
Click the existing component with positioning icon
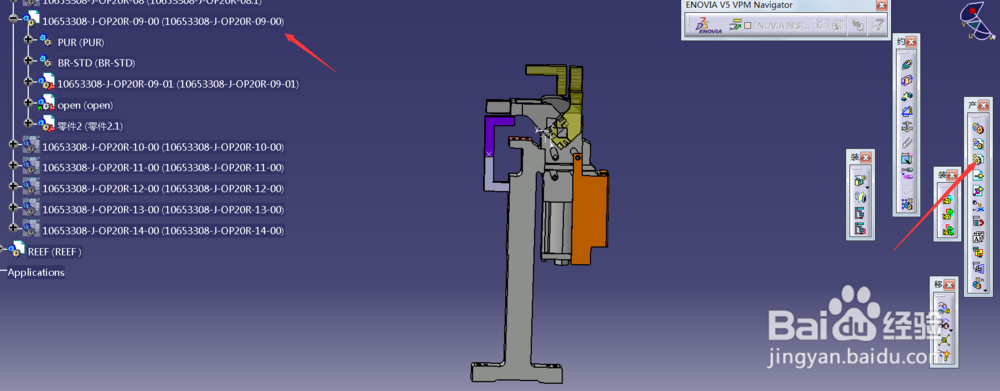click(x=978, y=191)
